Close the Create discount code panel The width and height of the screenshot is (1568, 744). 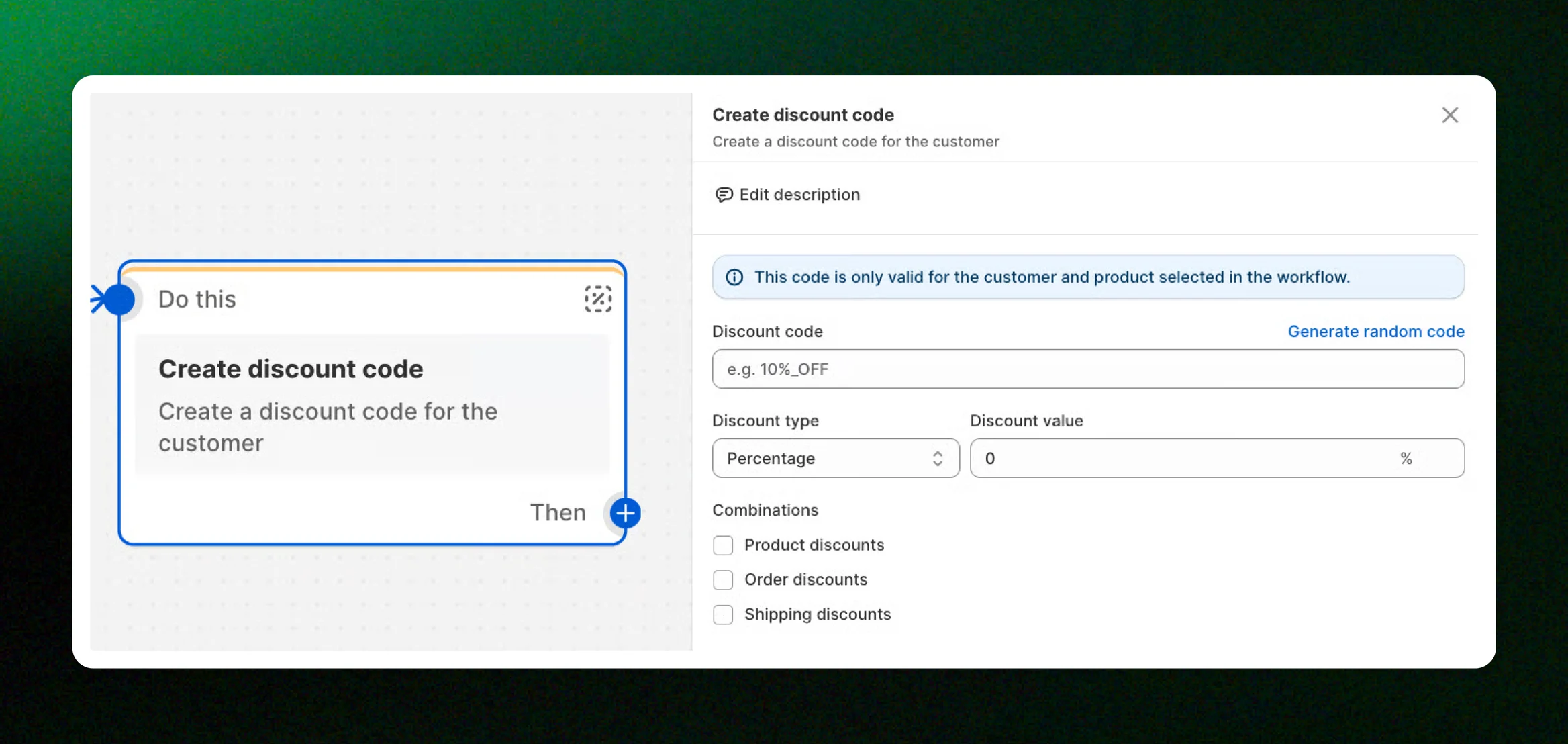click(x=1450, y=115)
